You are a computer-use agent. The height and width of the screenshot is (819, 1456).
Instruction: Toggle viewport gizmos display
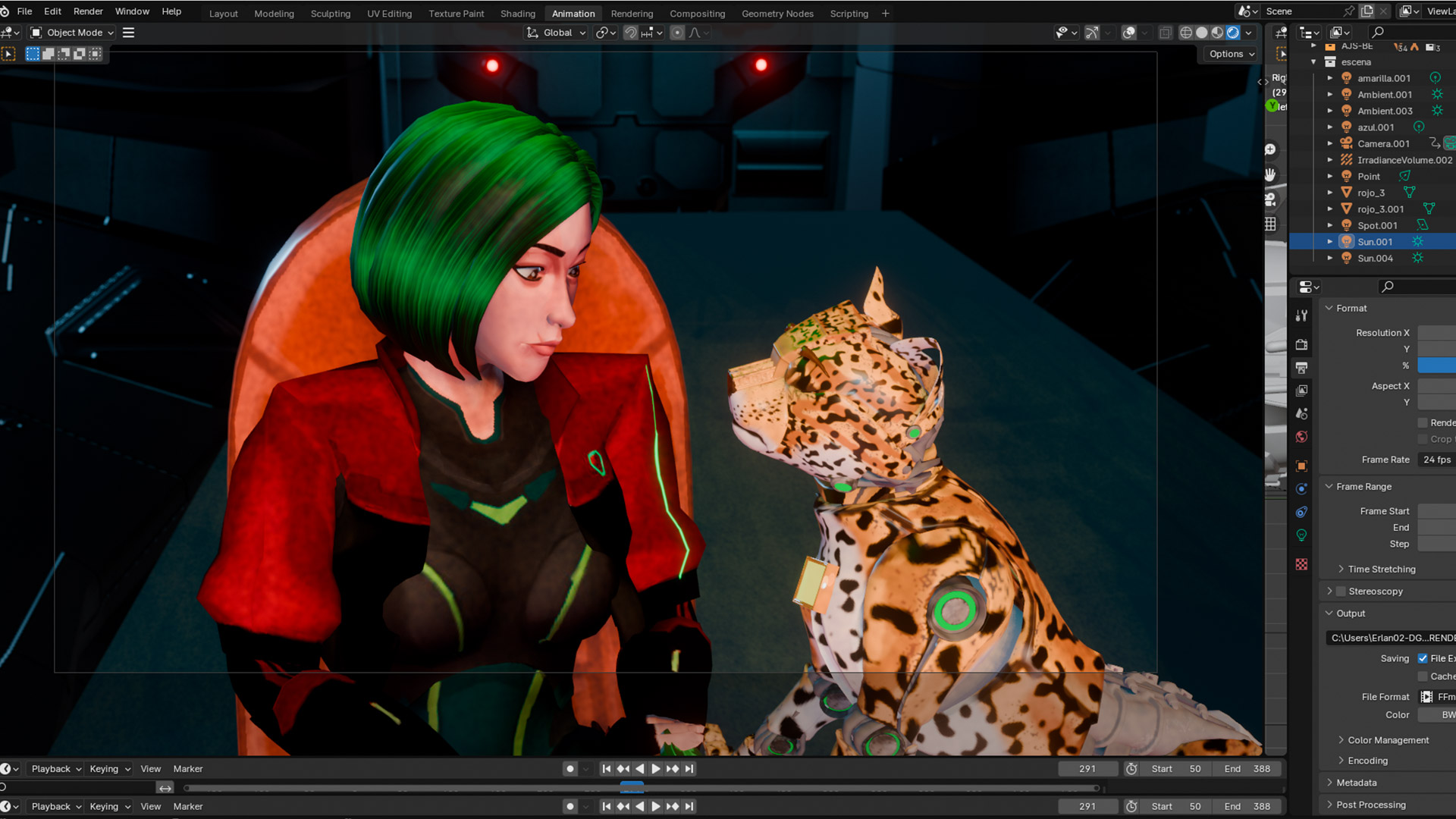1092,33
